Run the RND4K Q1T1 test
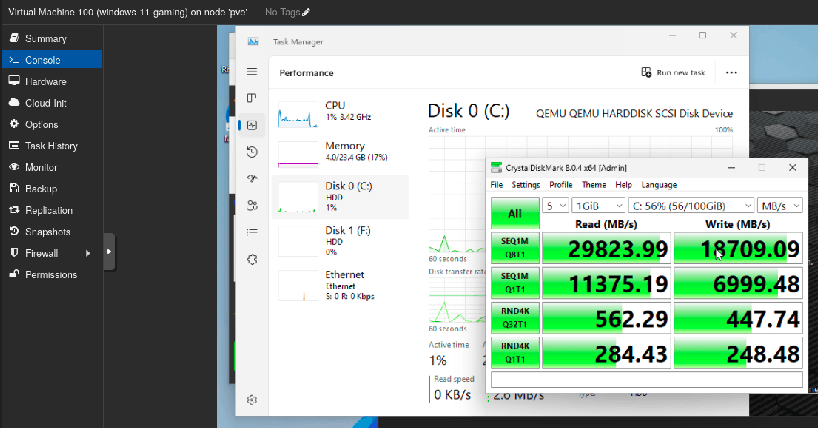The width and height of the screenshot is (818, 428). click(515, 352)
